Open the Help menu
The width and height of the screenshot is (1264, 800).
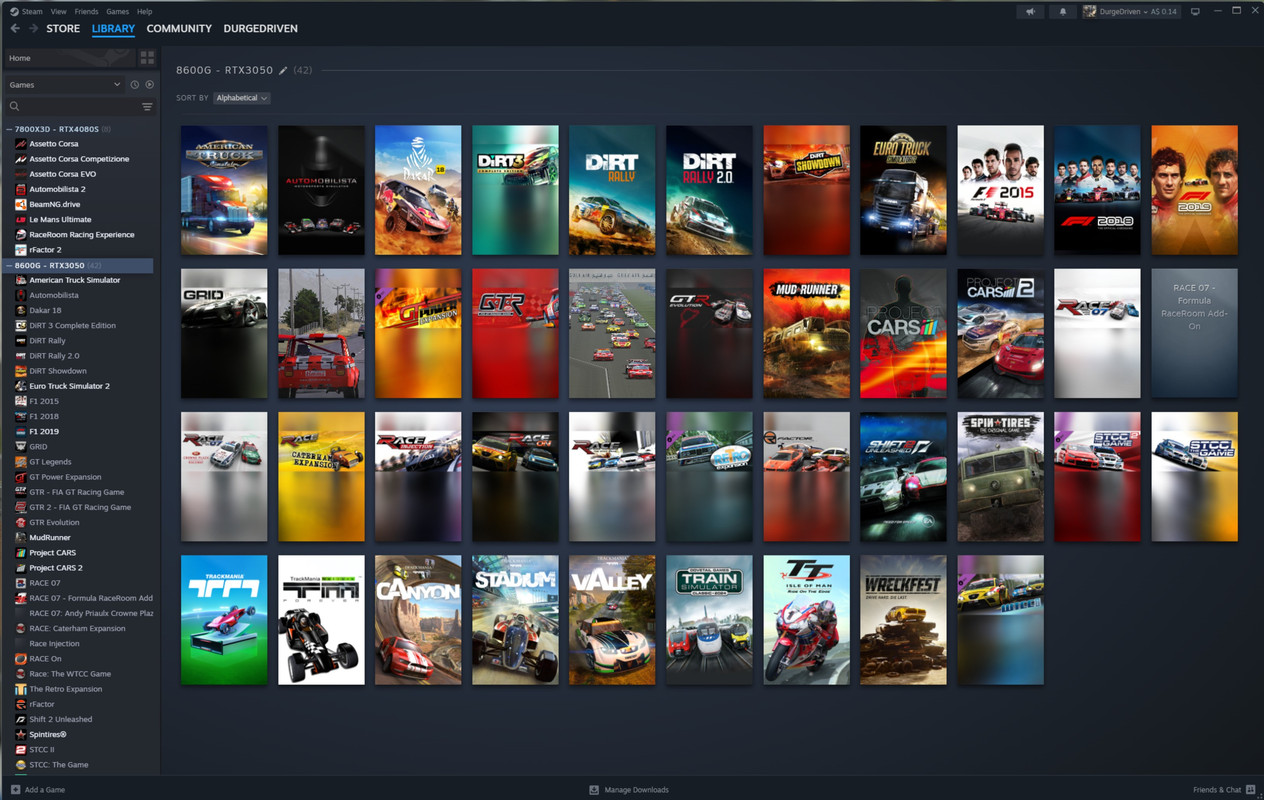(144, 11)
